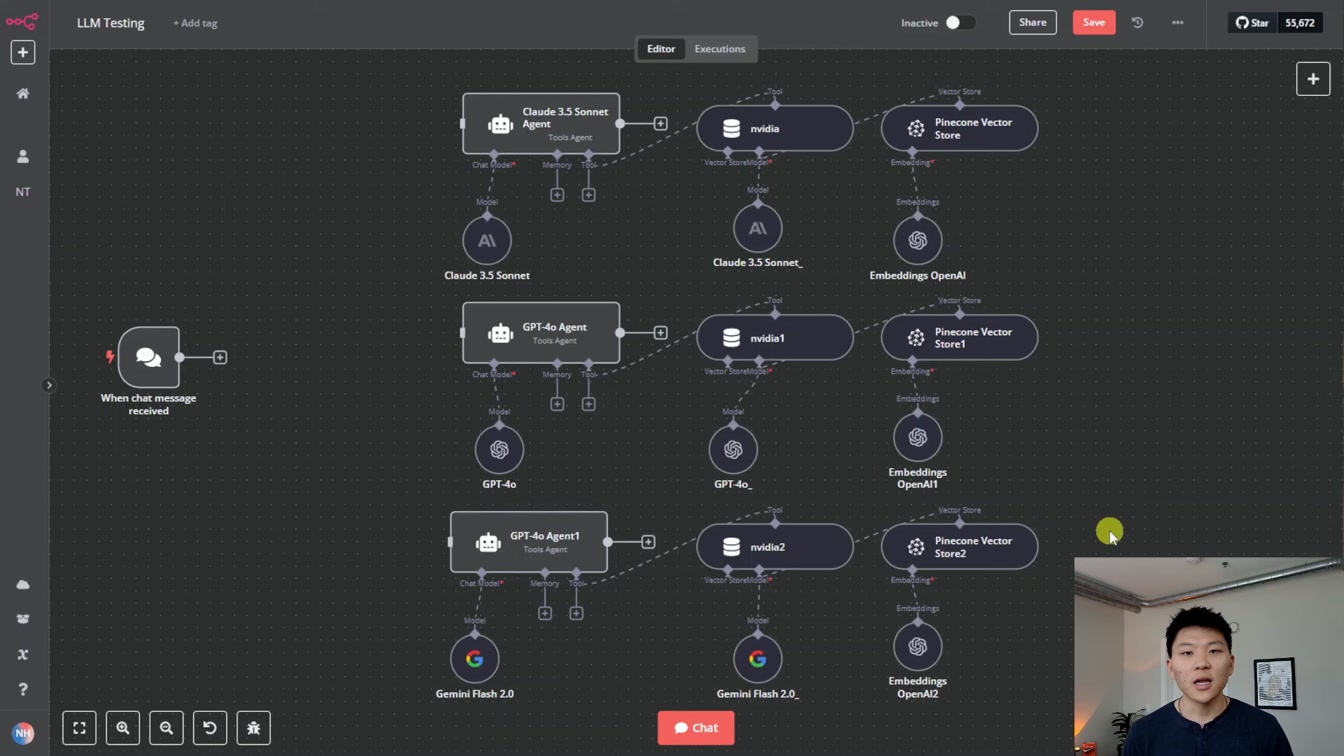Select the nvidia tool node
Screen dimensions: 1344x756
[775, 128]
